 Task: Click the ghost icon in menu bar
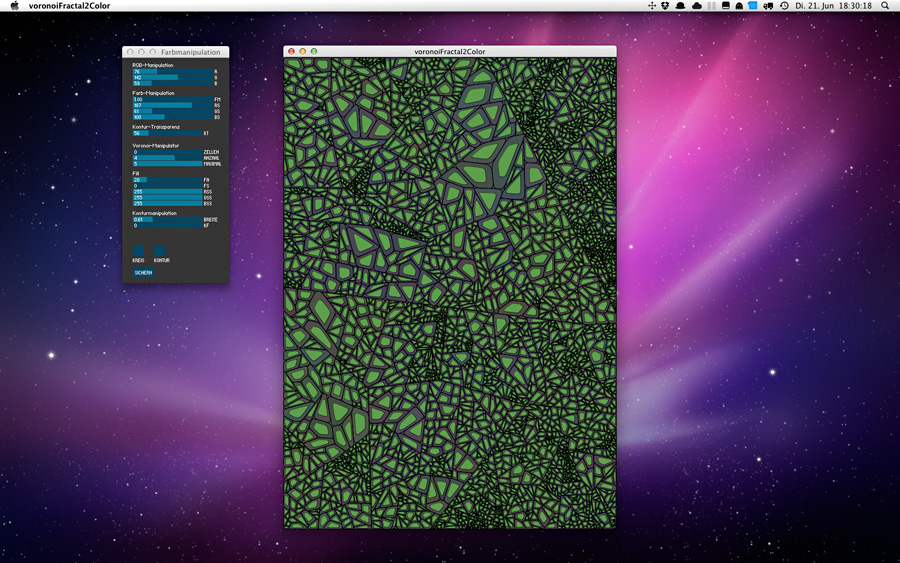click(x=739, y=6)
